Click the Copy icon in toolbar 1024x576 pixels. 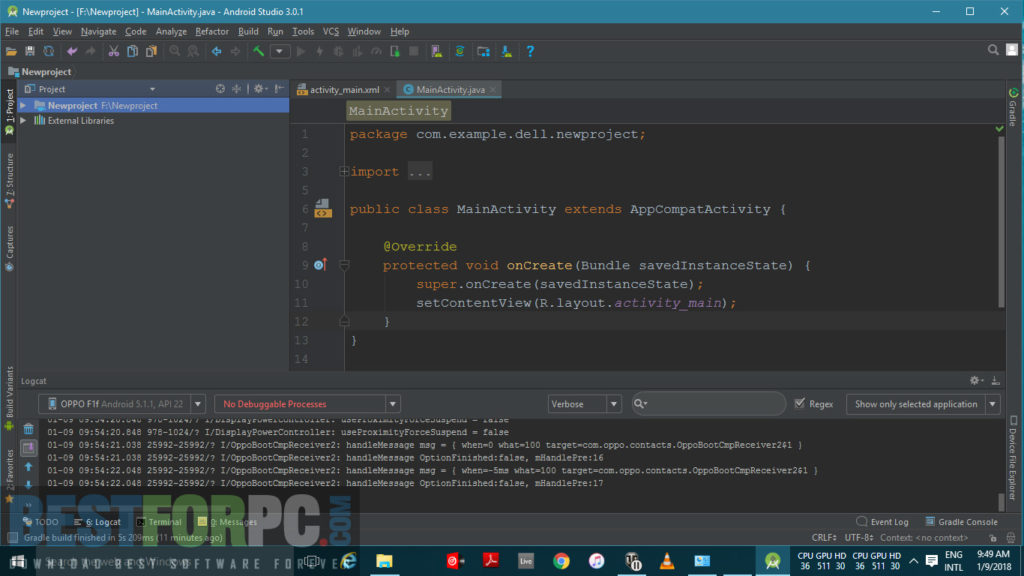click(133, 51)
